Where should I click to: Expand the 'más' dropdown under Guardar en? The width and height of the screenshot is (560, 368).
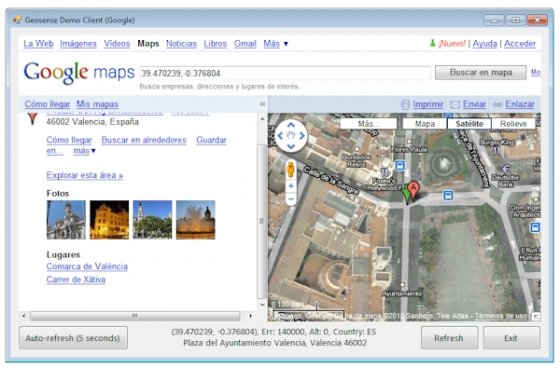[84, 151]
